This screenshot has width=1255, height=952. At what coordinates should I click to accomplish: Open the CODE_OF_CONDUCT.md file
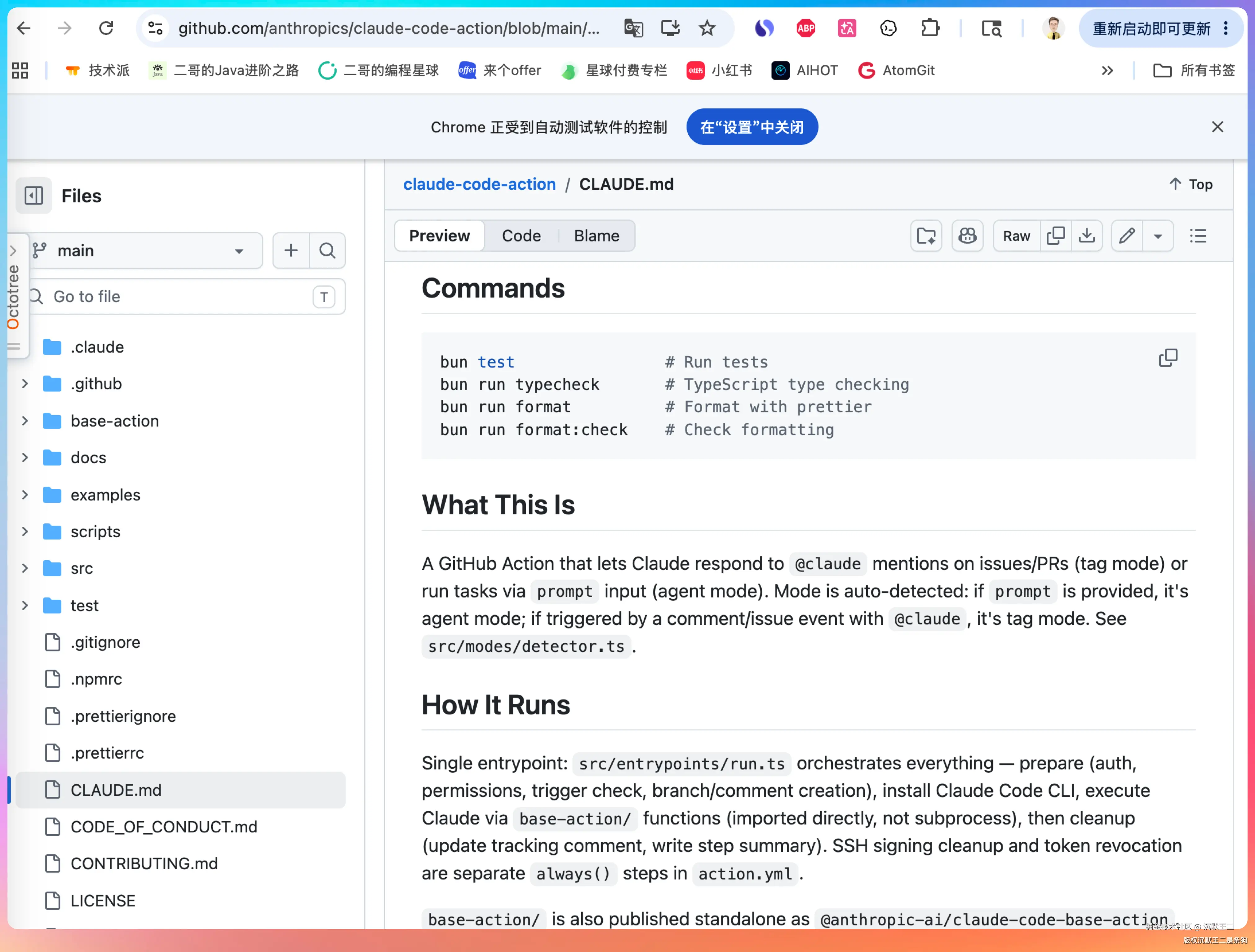click(163, 827)
